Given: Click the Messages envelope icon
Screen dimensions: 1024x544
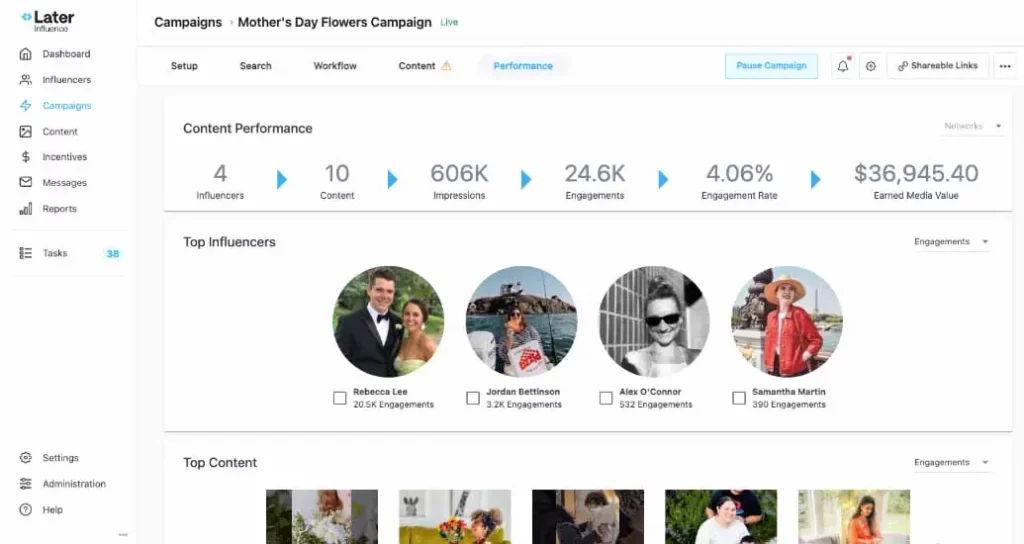Looking at the screenshot, I should coord(25,182).
